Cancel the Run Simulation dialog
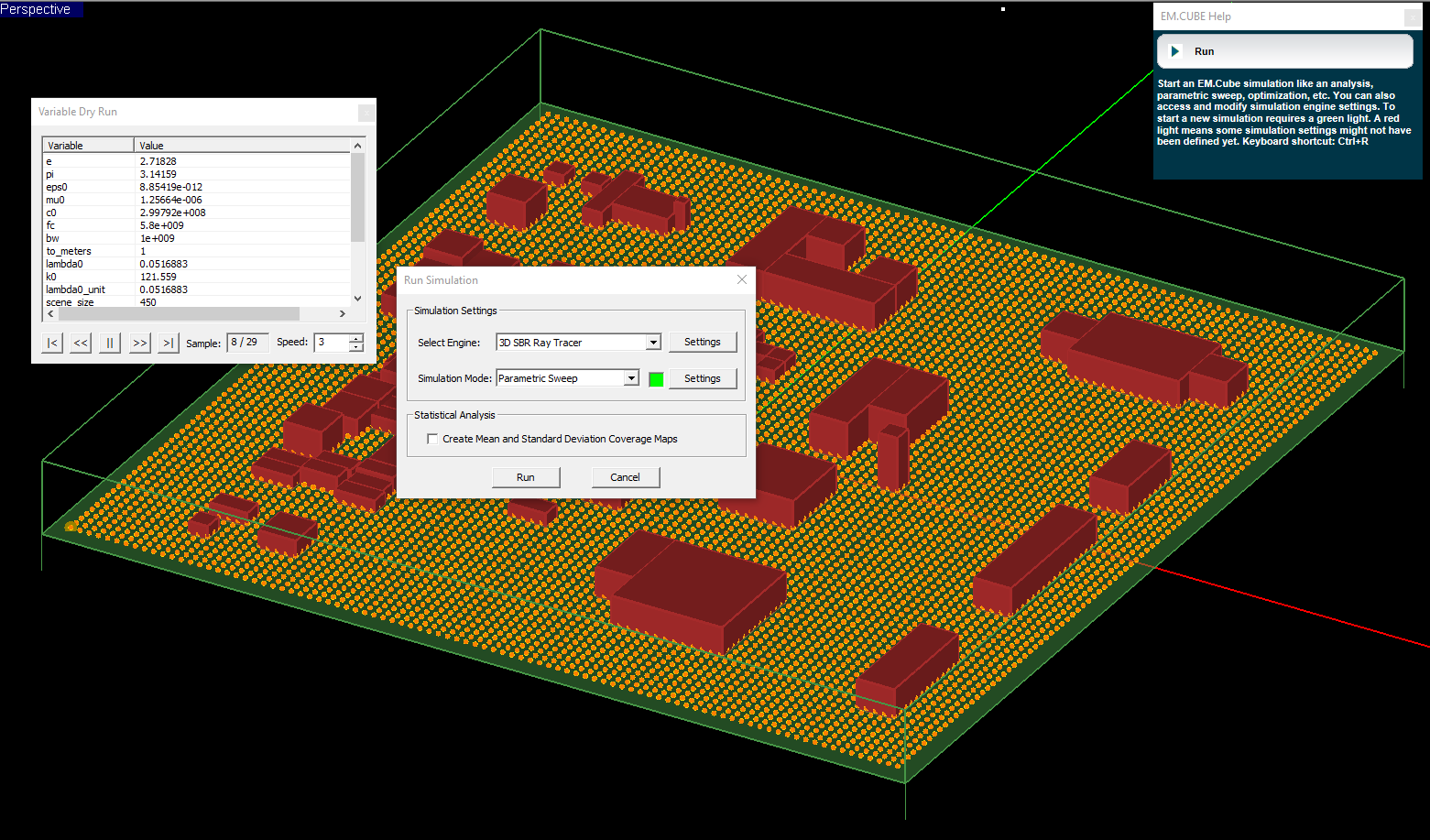This screenshot has width=1430, height=840. point(625,477)
